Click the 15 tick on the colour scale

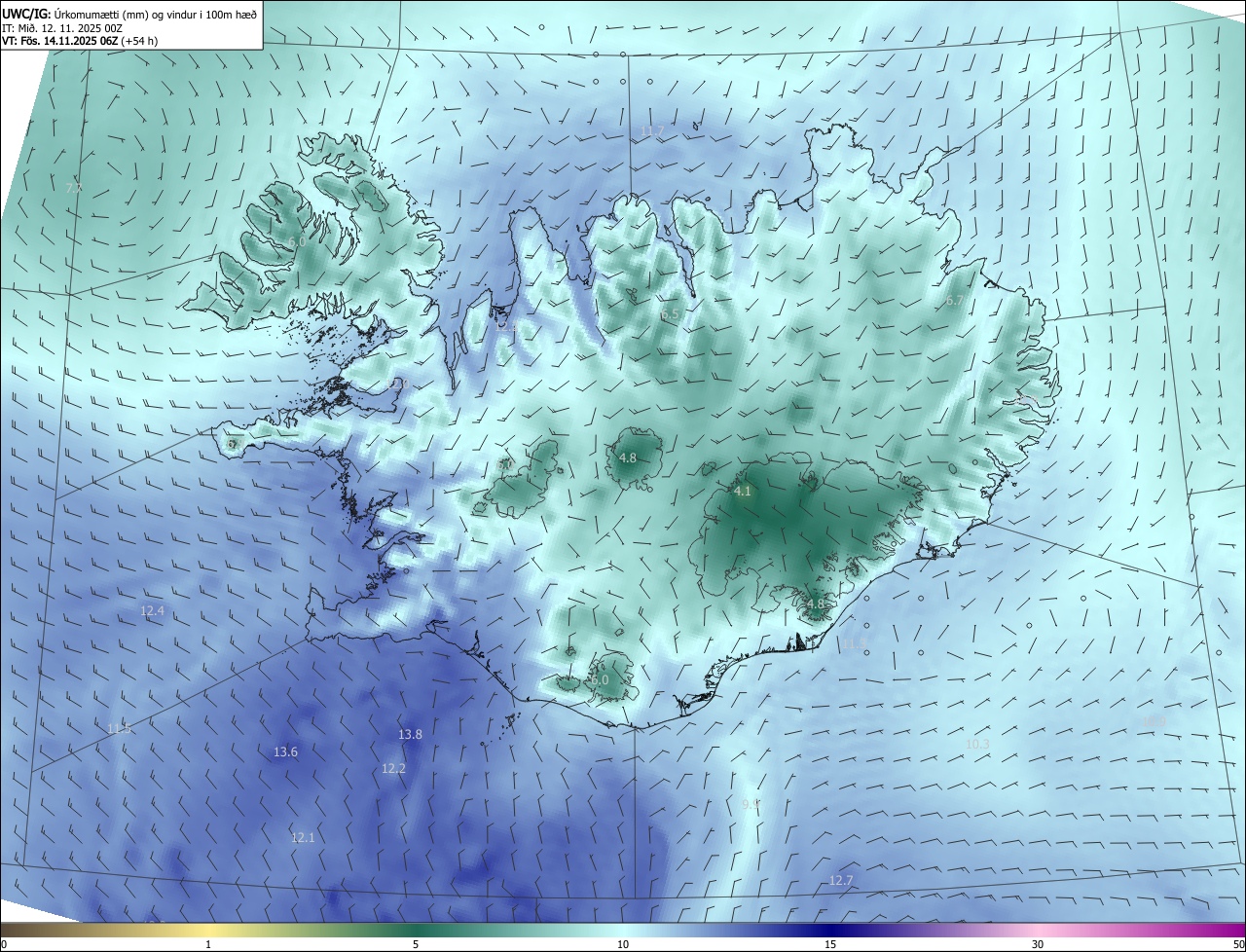coord(830,945)
